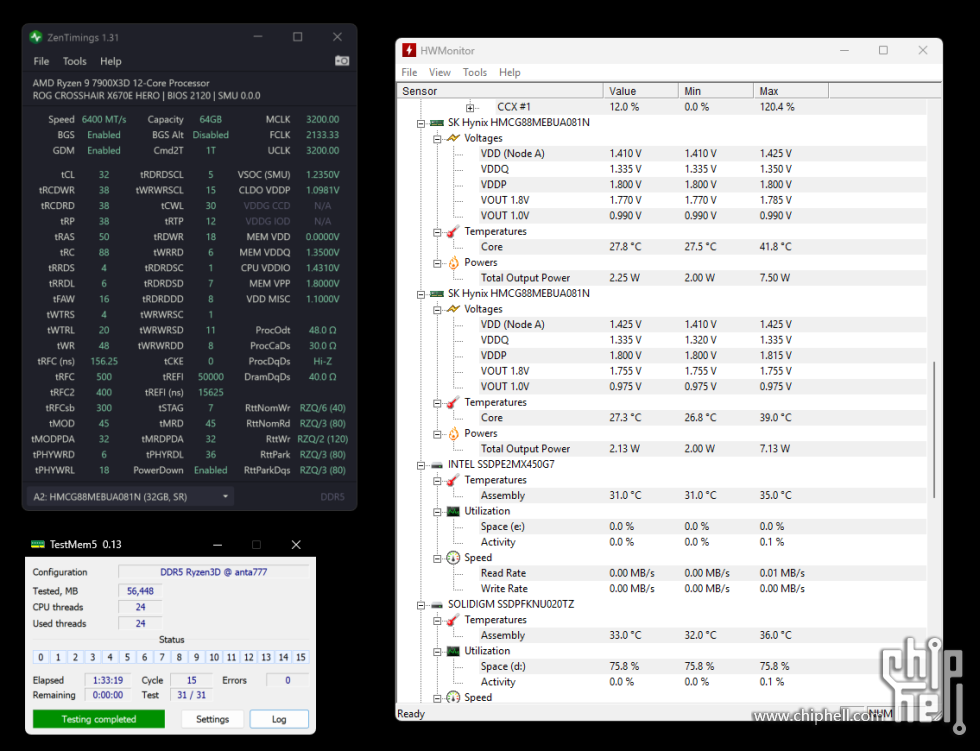Expand the CCX #1 node
Viewport: 980px width, 751px height.
click(x=470, y=107)
